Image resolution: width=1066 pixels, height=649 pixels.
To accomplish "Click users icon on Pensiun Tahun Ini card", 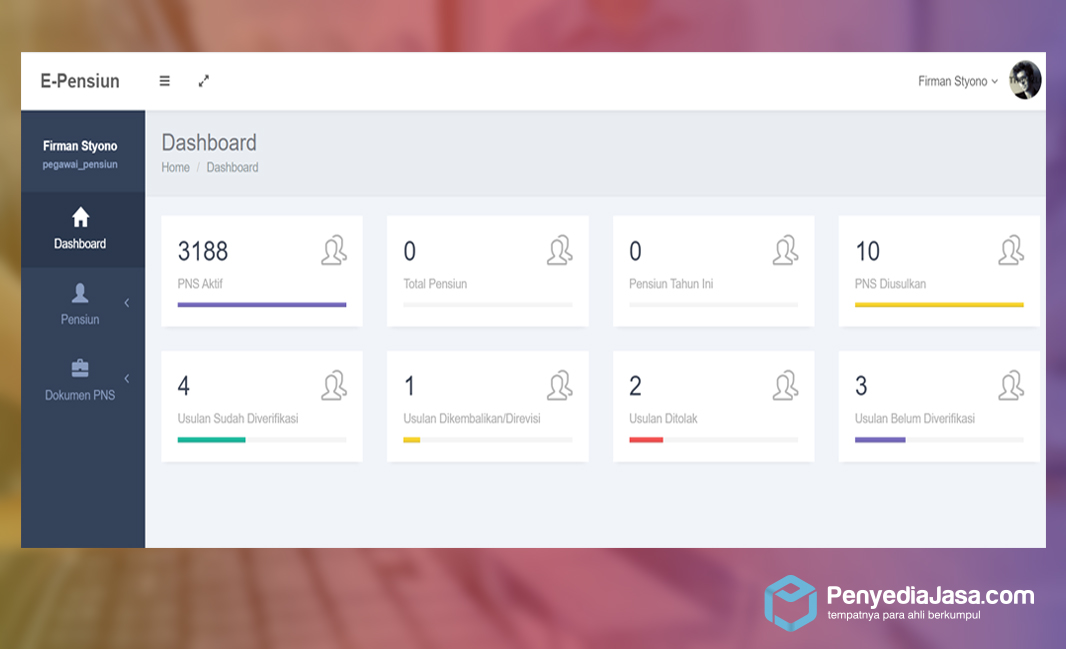I will point(785,250).
